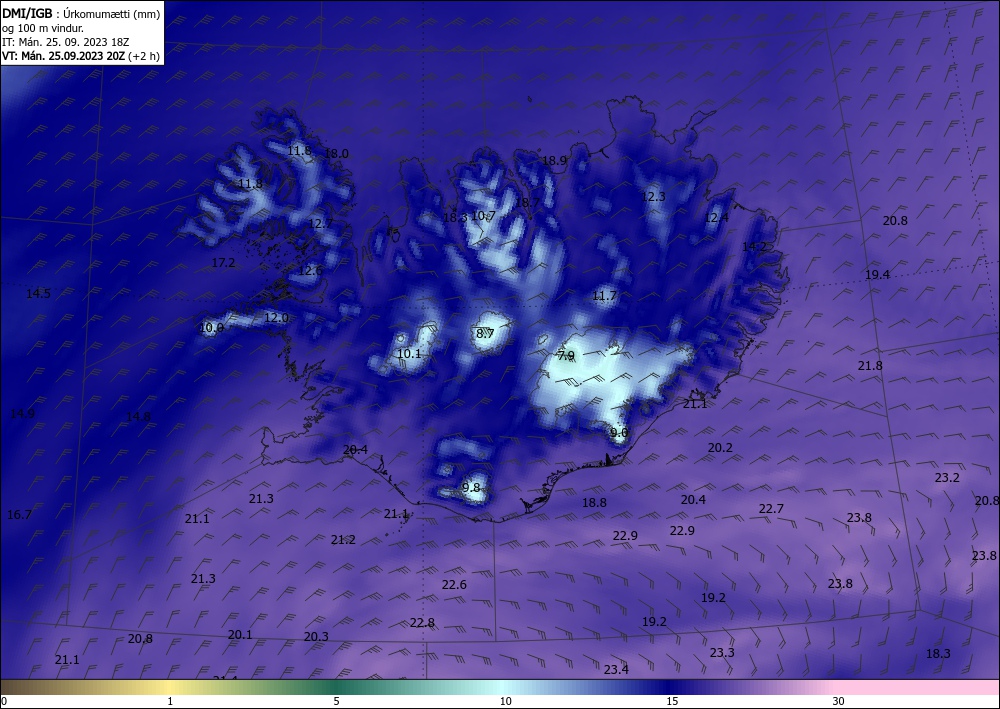Click the 9.8 value over the southern glacier
This screenshot has width=1000, height=709.
tap(471, 488)
